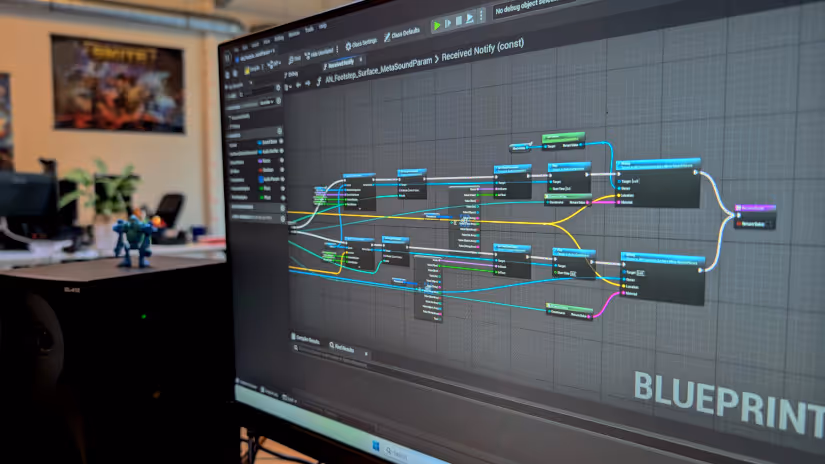Open Class Defaults

pos(403,34)
